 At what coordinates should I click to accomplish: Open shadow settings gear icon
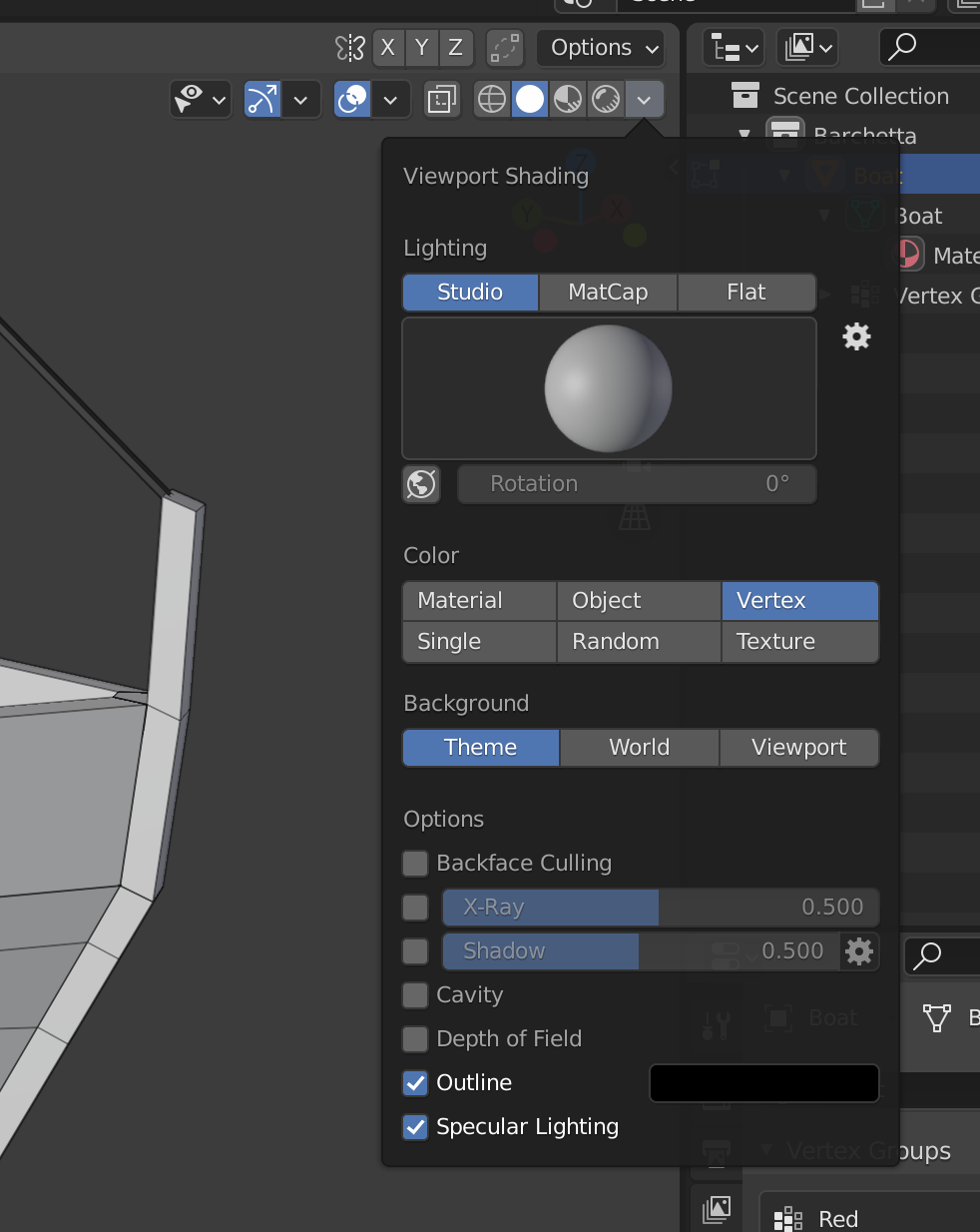[859, 950]
